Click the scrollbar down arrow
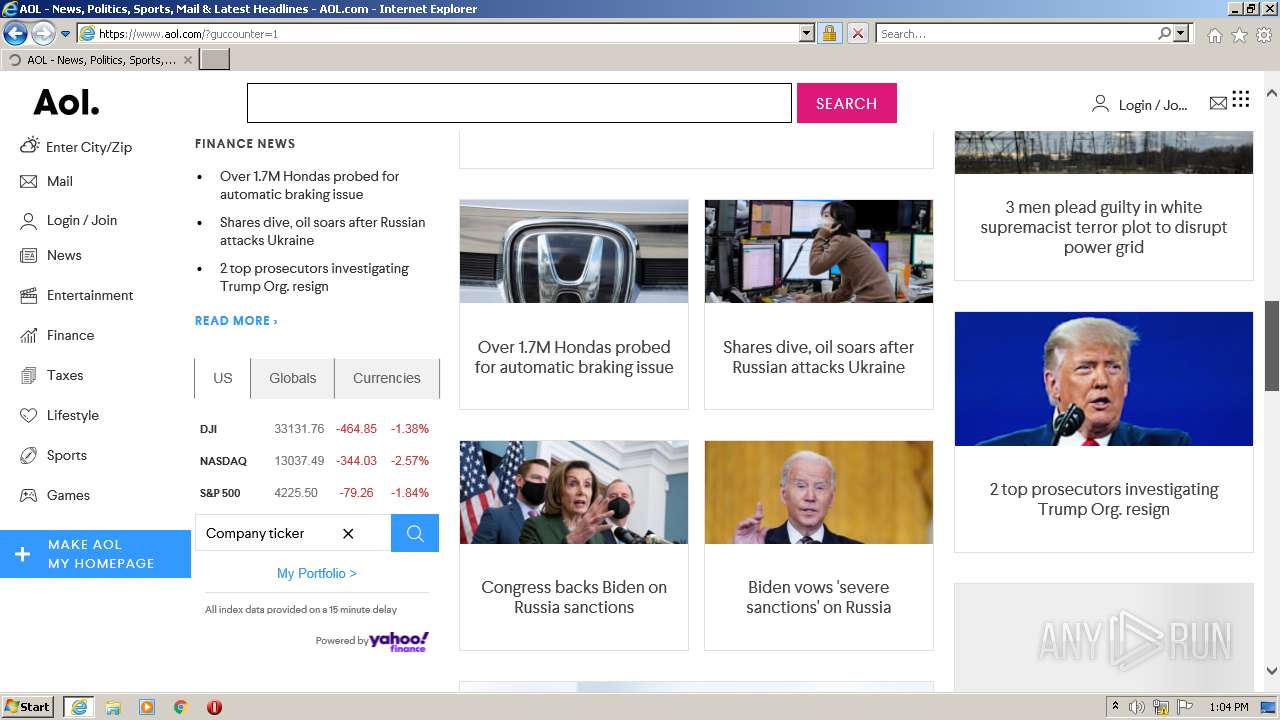 point(1272,672)
